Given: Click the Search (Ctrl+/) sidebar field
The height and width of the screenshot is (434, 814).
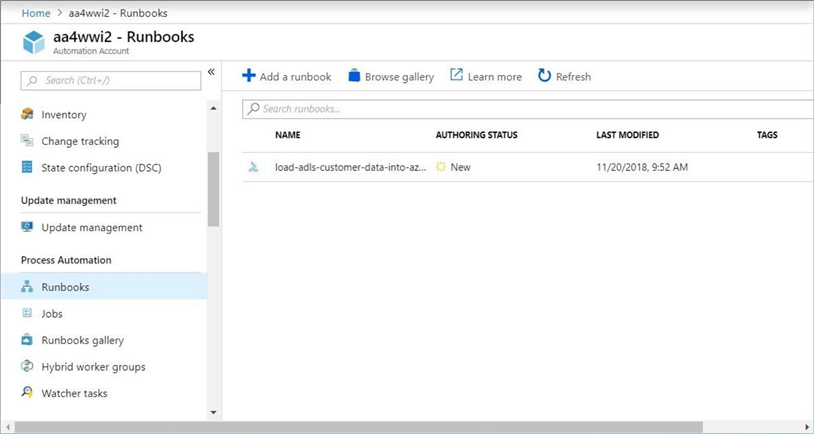Looking at the screenshot, I should pos(110,79).
